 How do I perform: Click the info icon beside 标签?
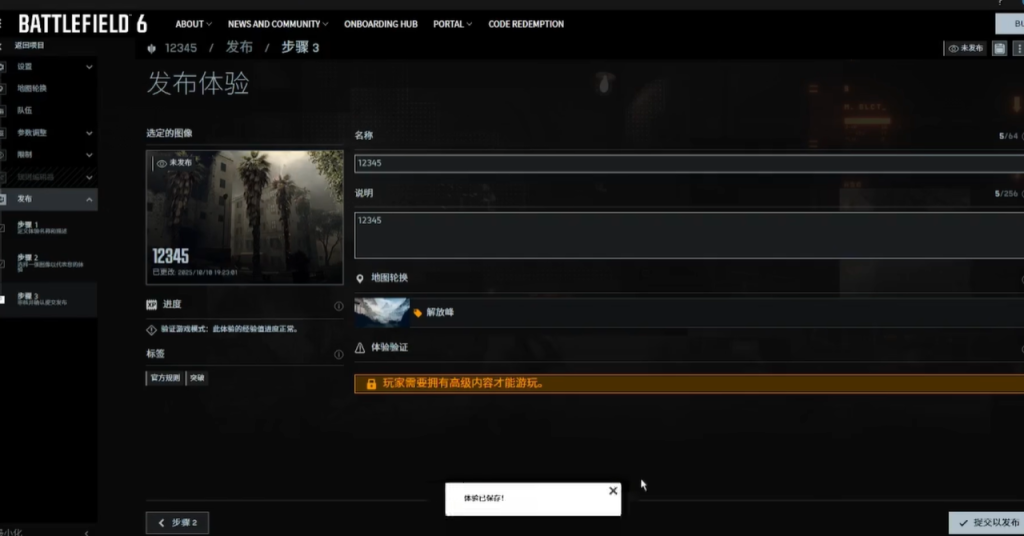tap(338, 354)
